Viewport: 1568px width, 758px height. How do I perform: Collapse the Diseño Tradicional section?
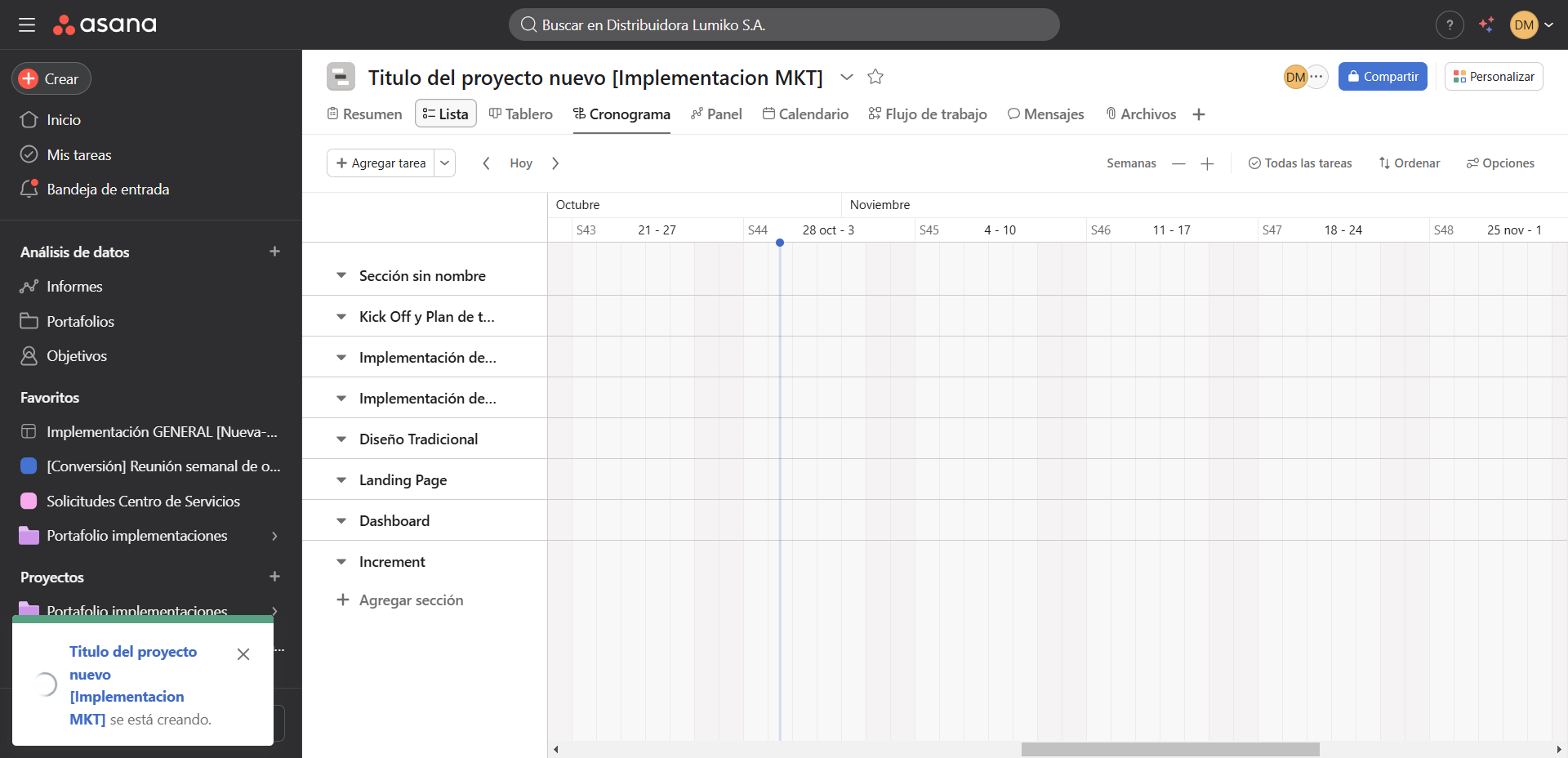click(x=341, y=439)
